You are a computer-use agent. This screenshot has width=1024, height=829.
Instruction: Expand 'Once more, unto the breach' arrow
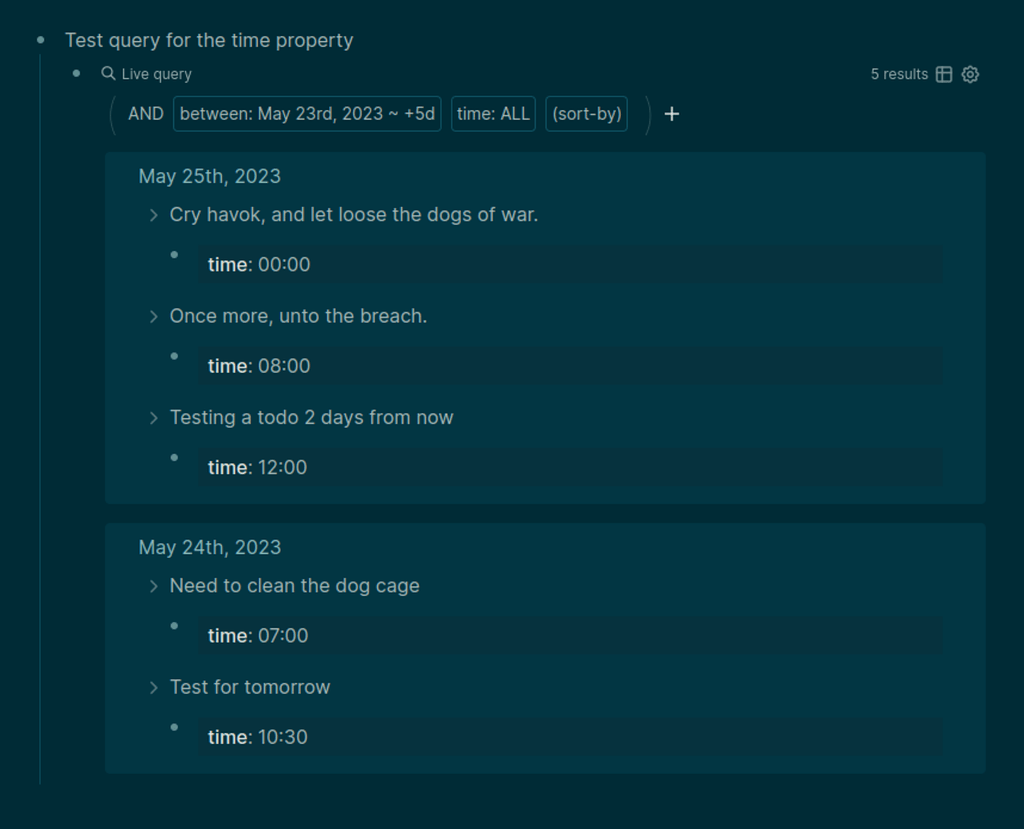tap(154, 316)
